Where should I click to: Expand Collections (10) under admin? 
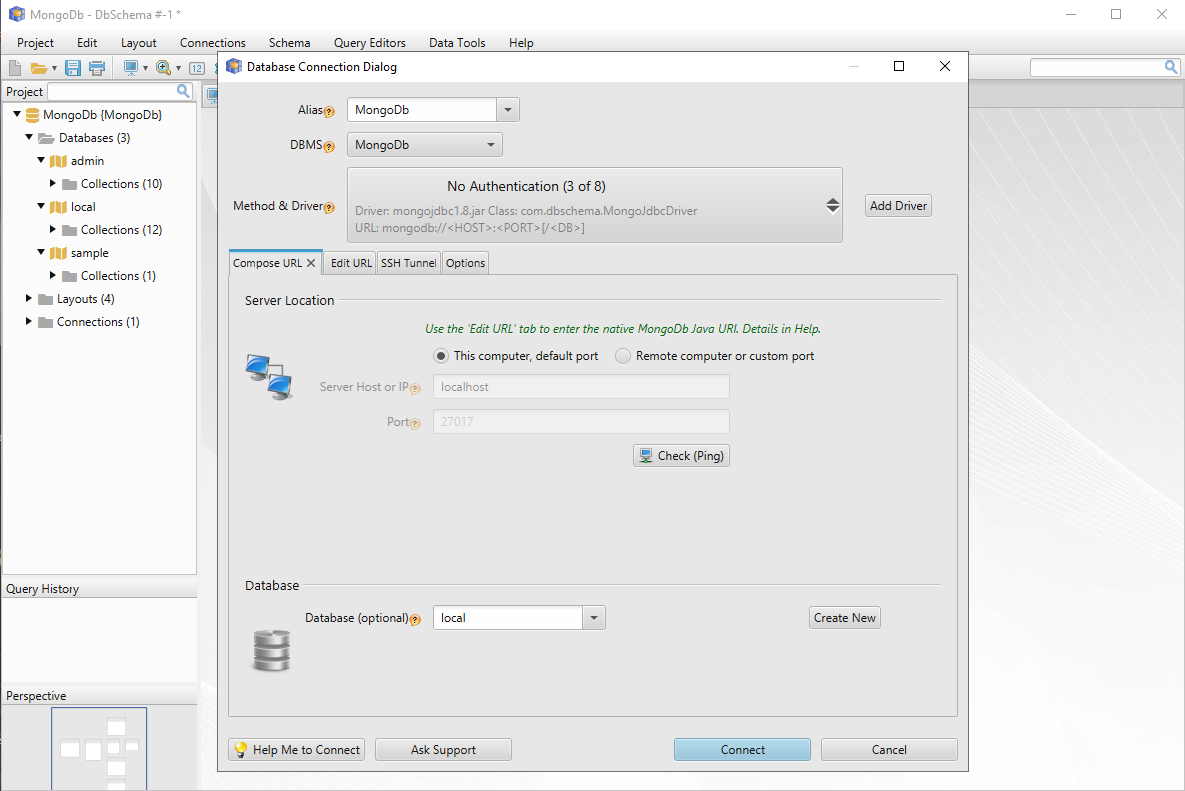(53, 183)
